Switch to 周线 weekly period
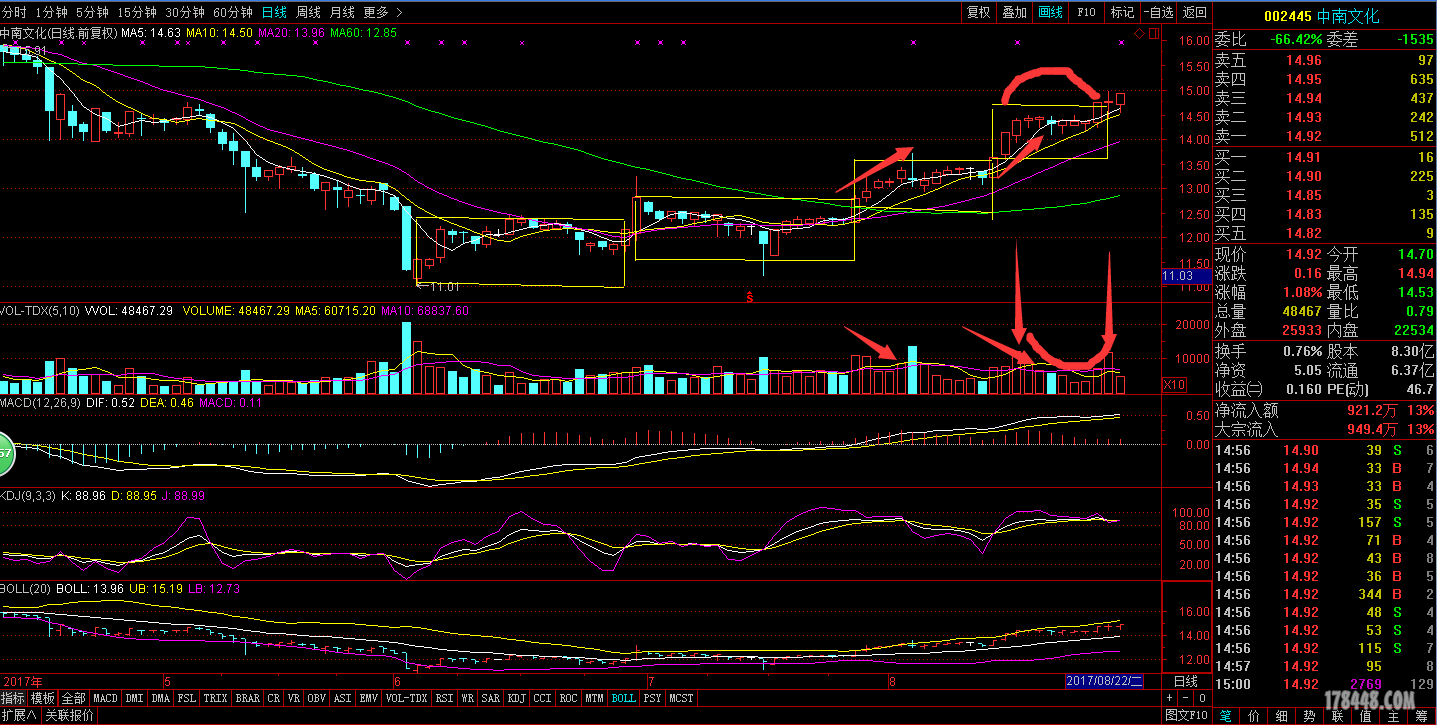 (x=308, y=12)
